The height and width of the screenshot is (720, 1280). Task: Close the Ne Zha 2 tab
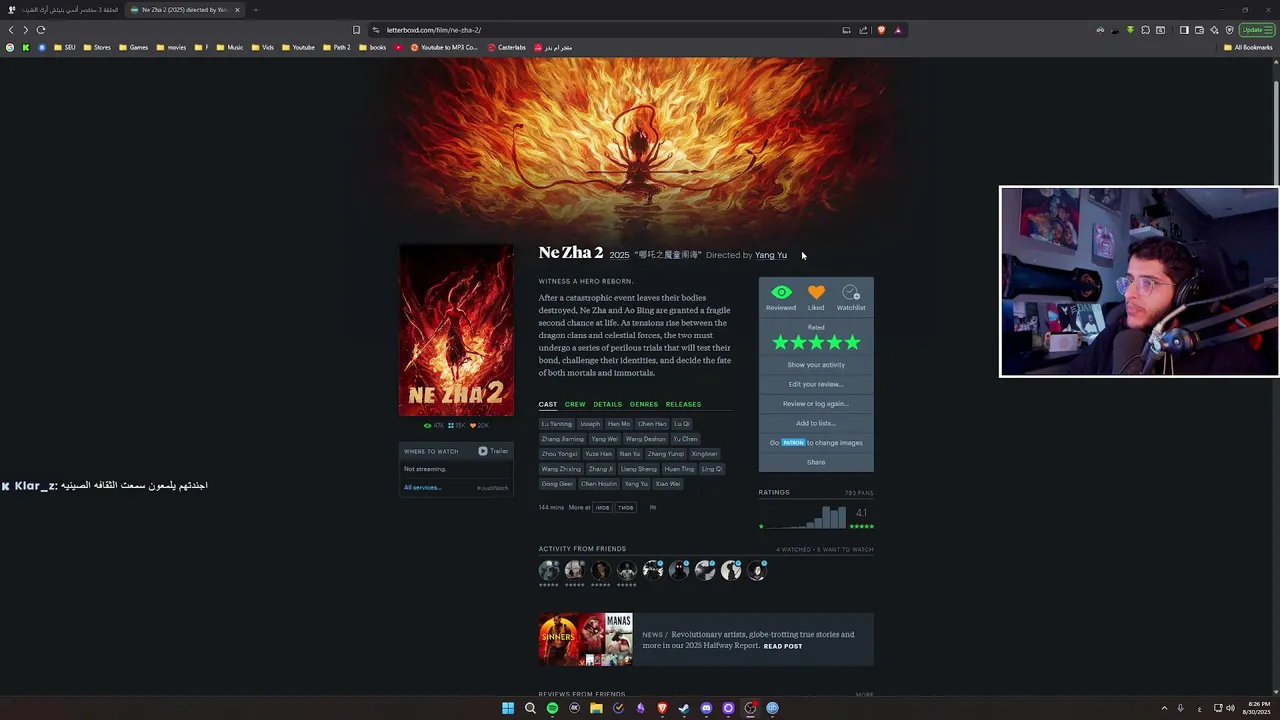[x=237, y=10]
